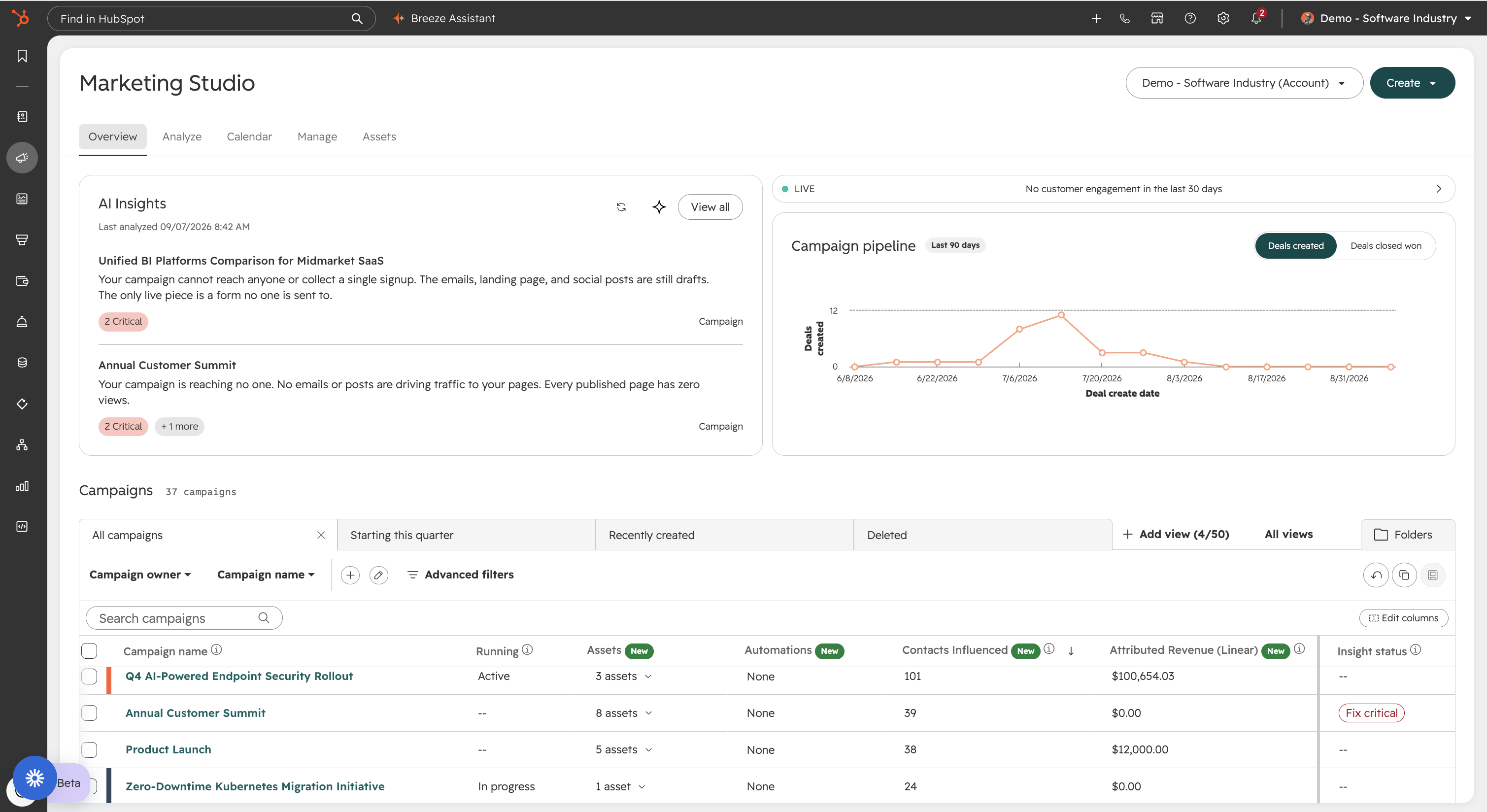The height and width of the screenshot is (812, 1487).
Task: Click the undo view changes icon
Action: coord(1376,575)
